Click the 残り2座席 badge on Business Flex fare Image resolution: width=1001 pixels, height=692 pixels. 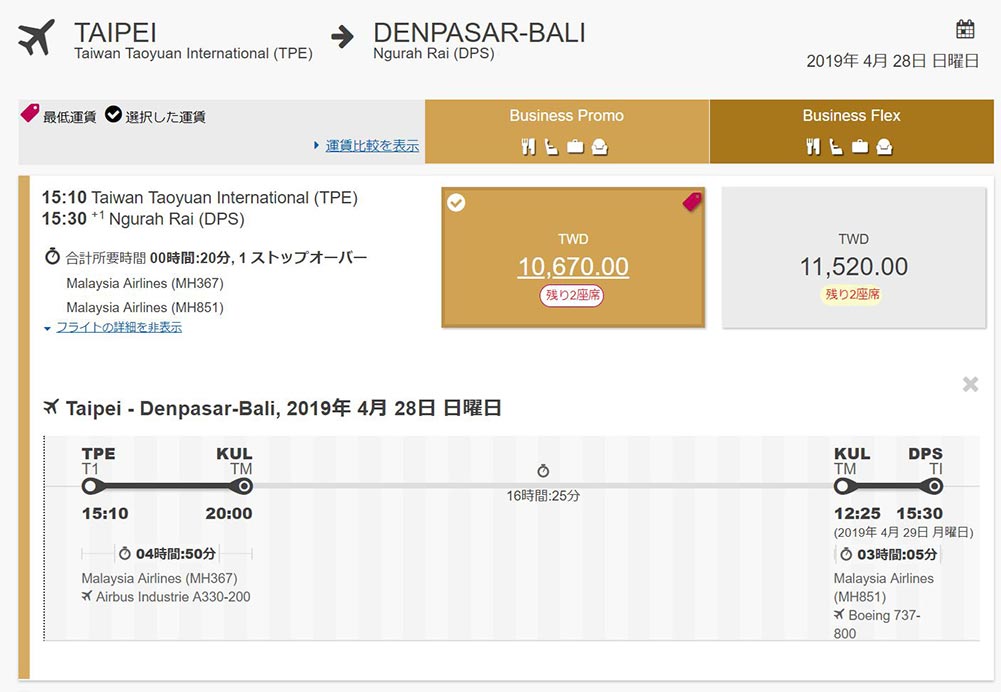click(x=852, y=294)
